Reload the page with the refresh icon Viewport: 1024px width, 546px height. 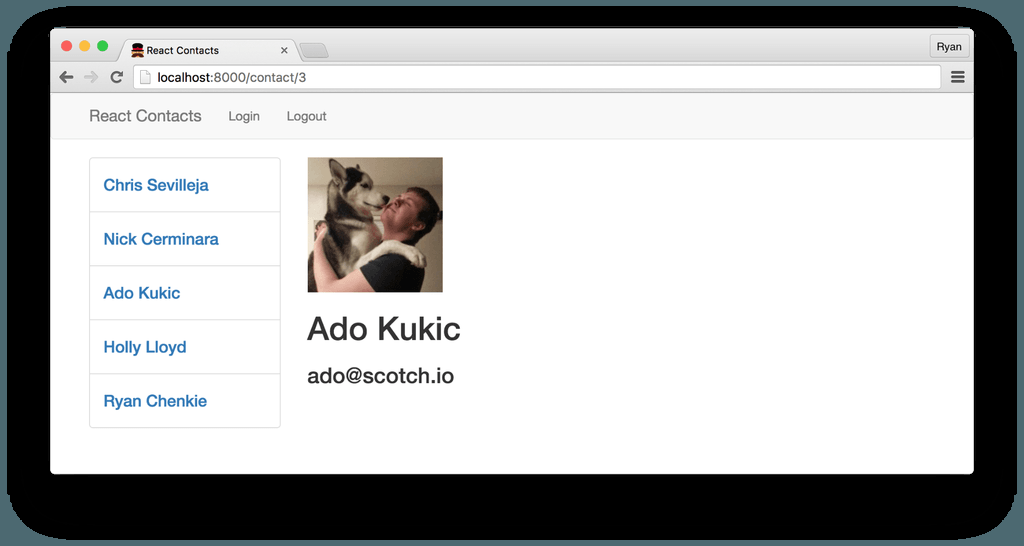click(x=117, y=77)
